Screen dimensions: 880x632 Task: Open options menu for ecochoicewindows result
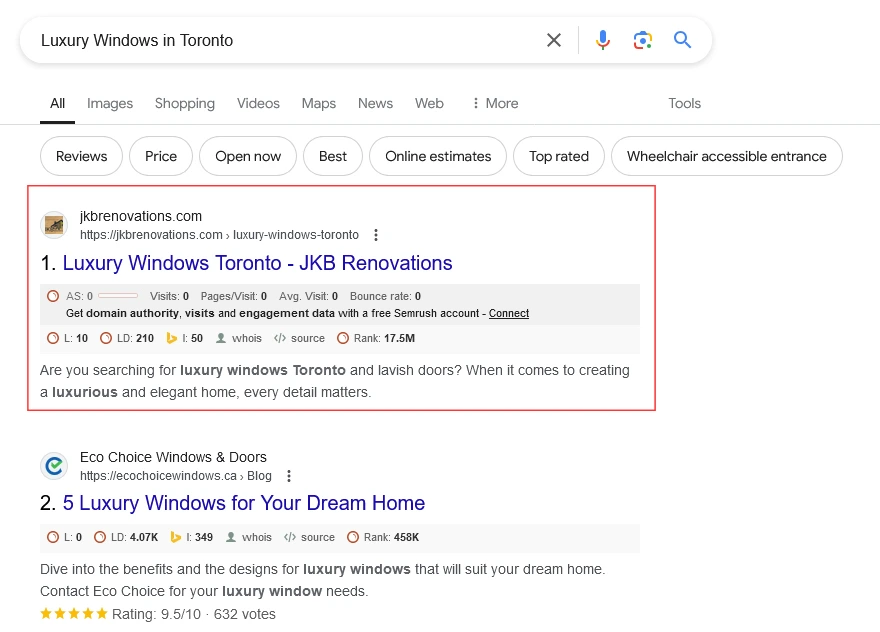[x=289, y=476]
